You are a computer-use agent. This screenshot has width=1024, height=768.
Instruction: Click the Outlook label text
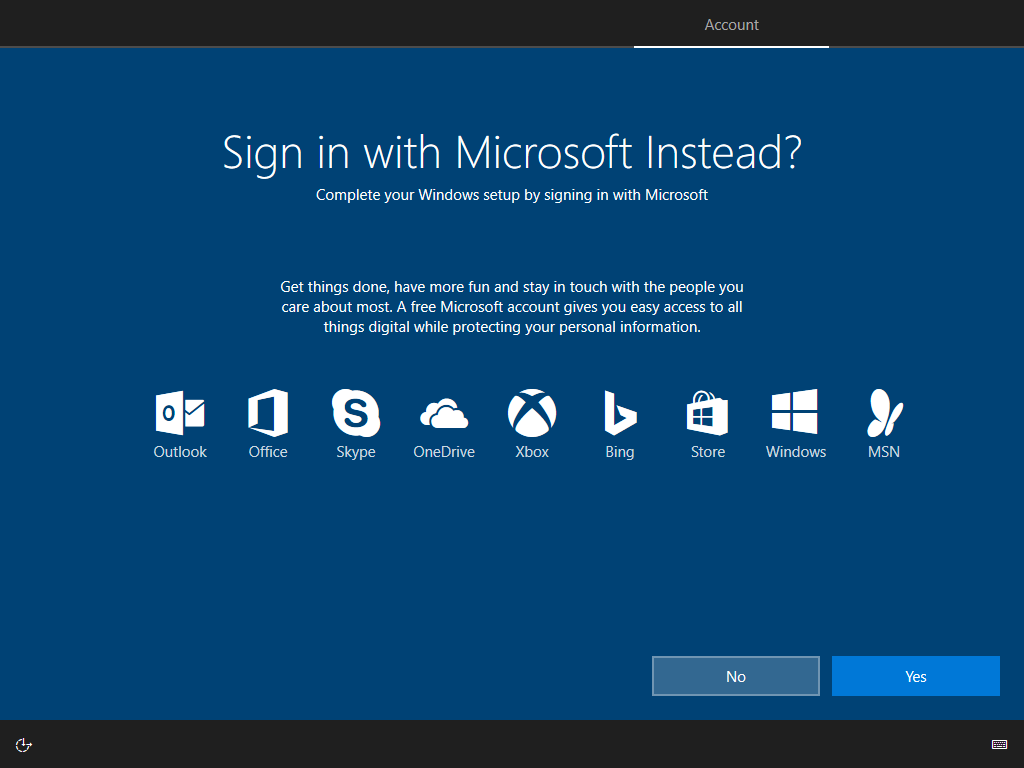(180, 451)
